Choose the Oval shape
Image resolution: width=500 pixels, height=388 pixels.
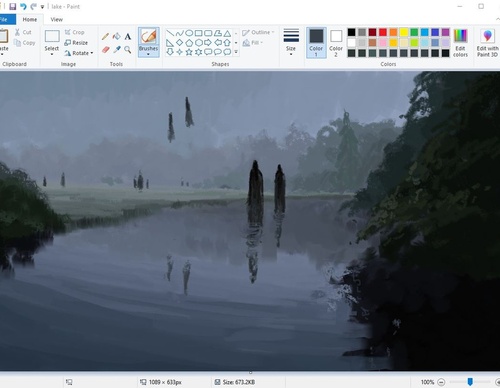coord(189,33)
